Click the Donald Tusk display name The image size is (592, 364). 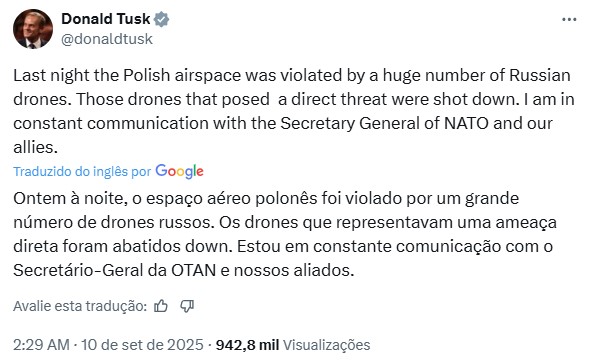click(106, 19)
